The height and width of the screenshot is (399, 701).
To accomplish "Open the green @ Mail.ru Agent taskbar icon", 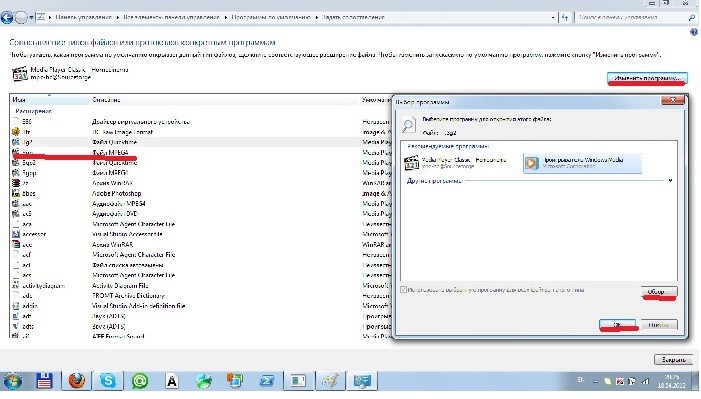I will [x=140, y=382].
